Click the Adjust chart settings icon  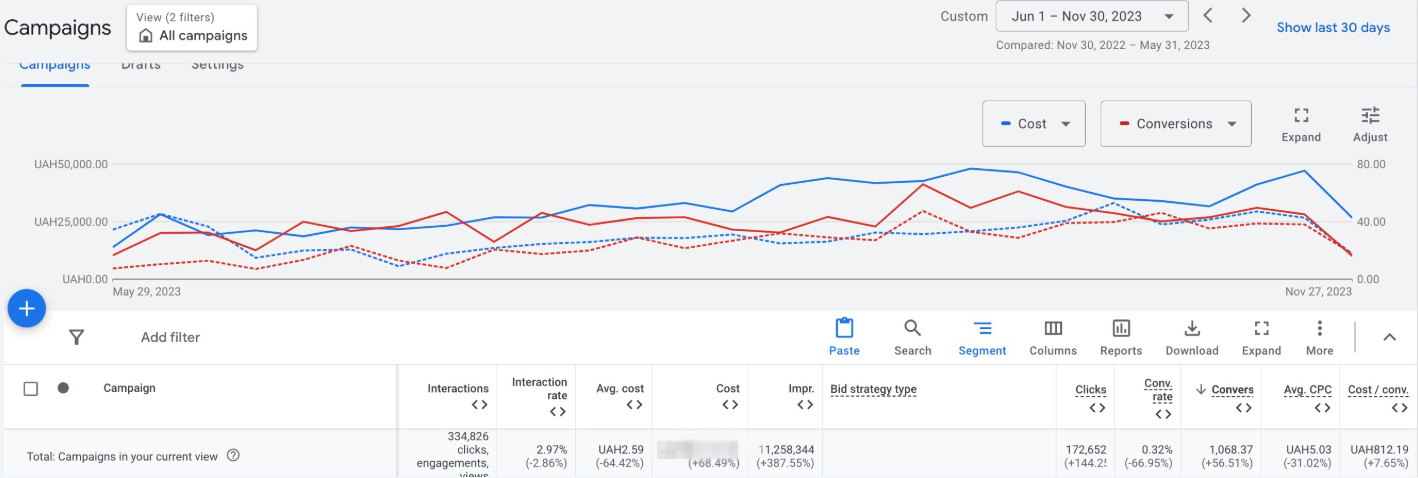[1370, 116]
